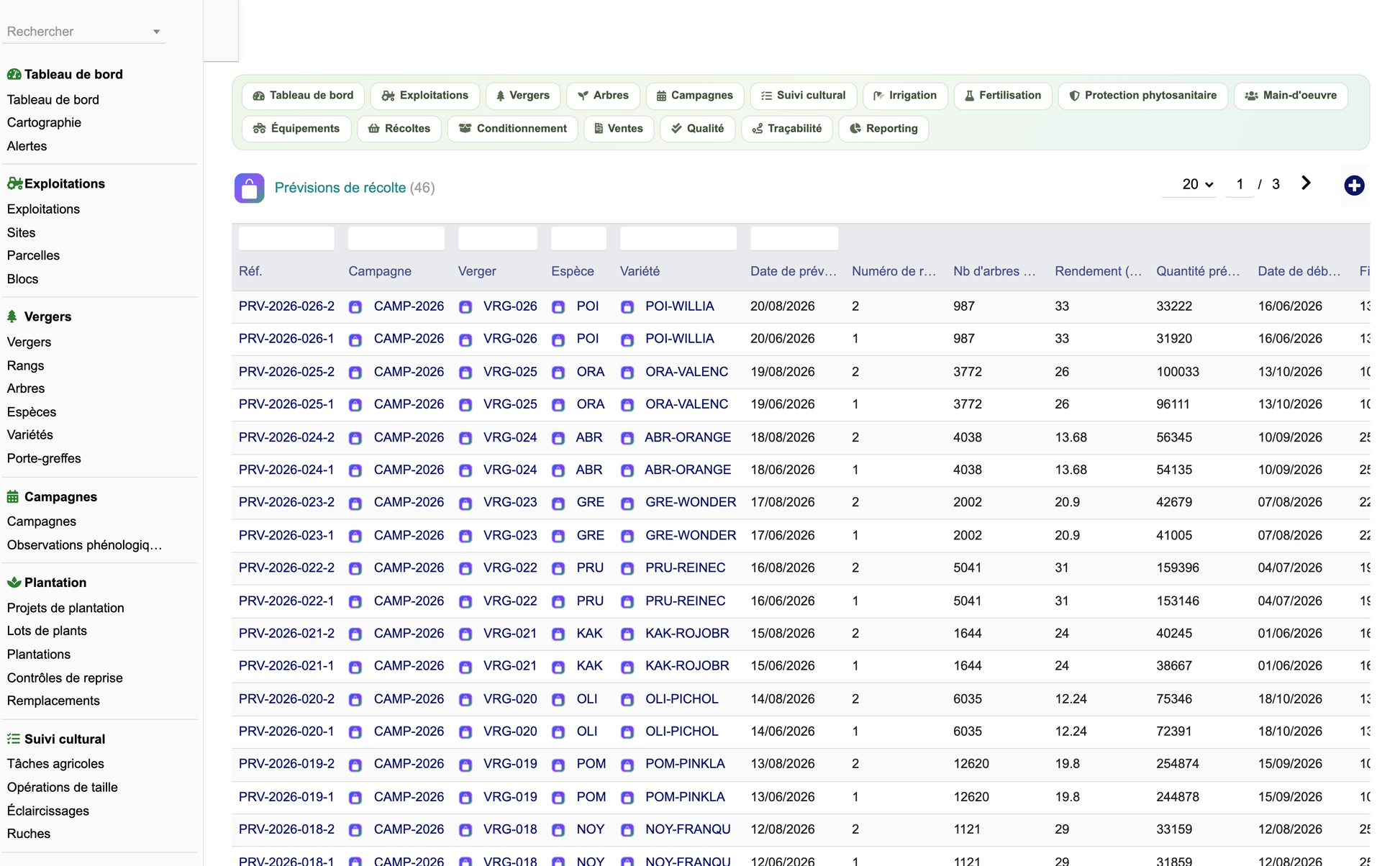1400x866 pixels.
Task: Click campaign icon in row PRV-2026-020-1
Action: 355,732
